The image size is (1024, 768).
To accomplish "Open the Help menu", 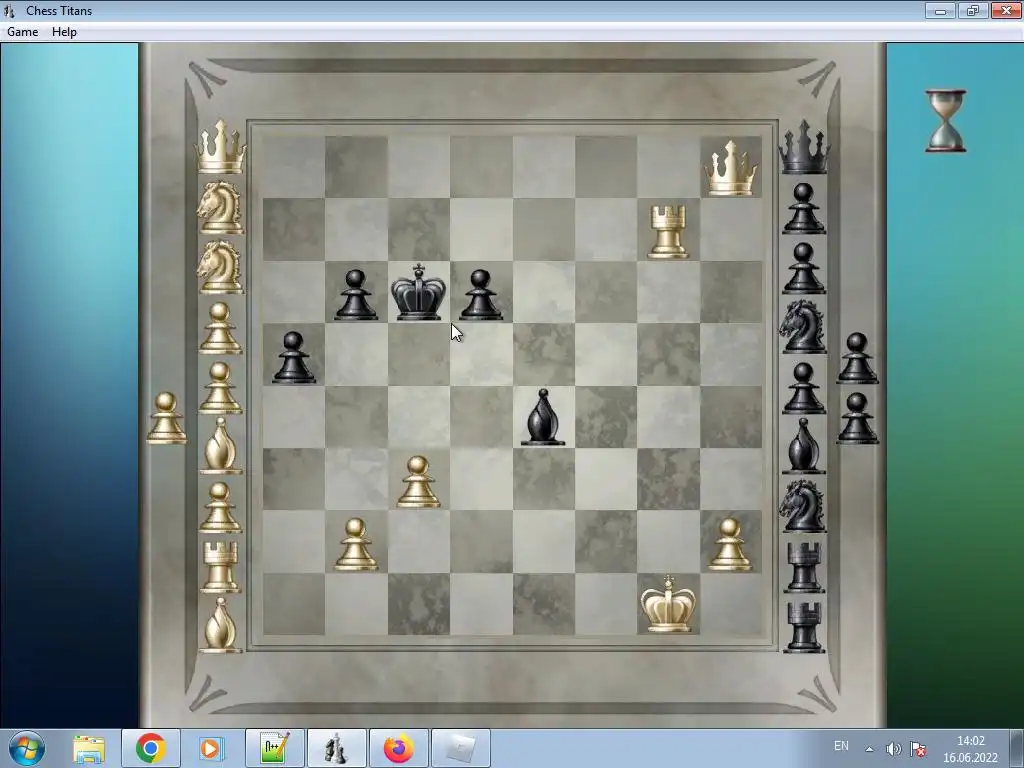I will click(x=64, y=32).
